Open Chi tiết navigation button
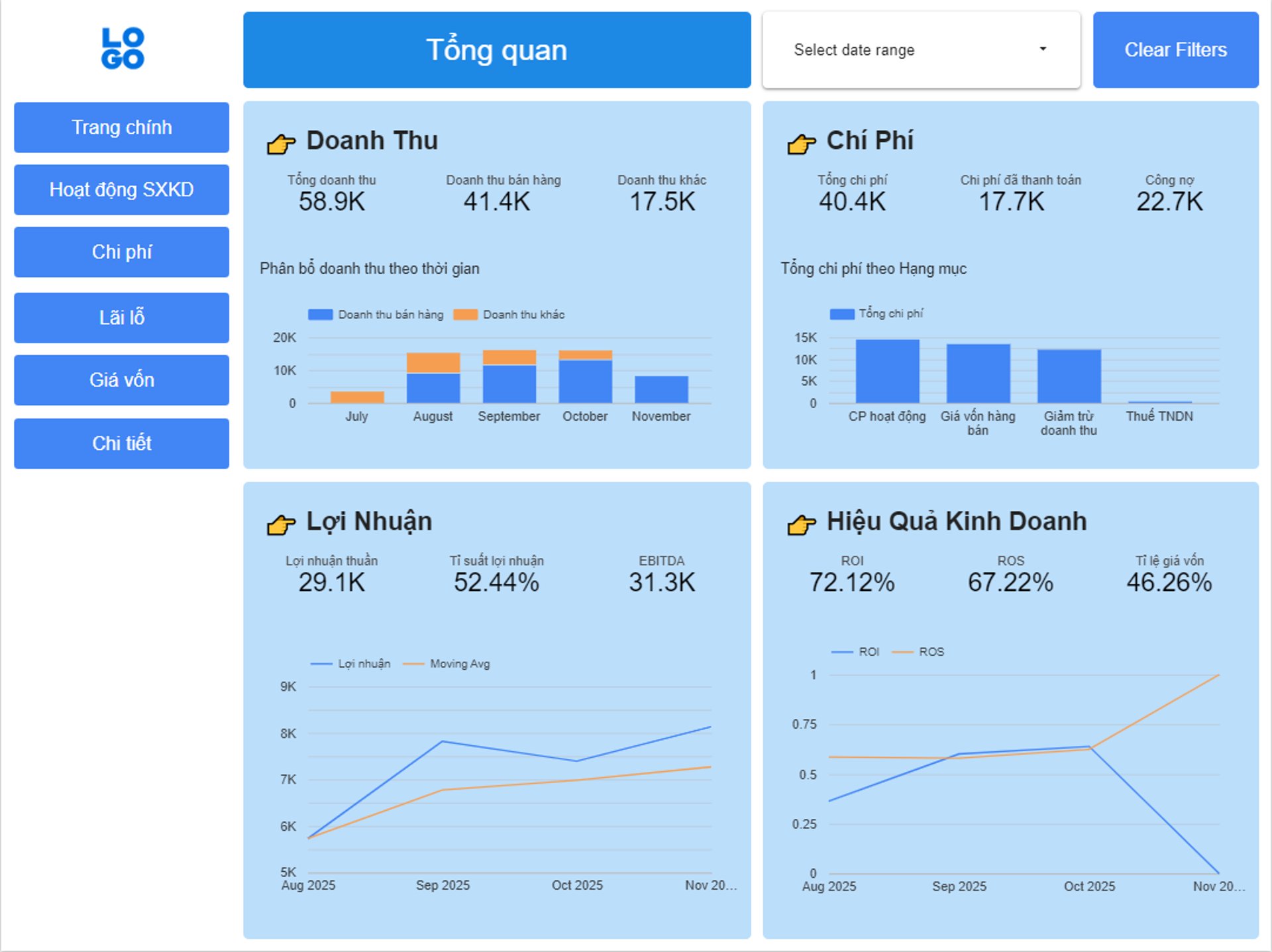The width and height of the screenshot is (1272, 952). point(121,443)
